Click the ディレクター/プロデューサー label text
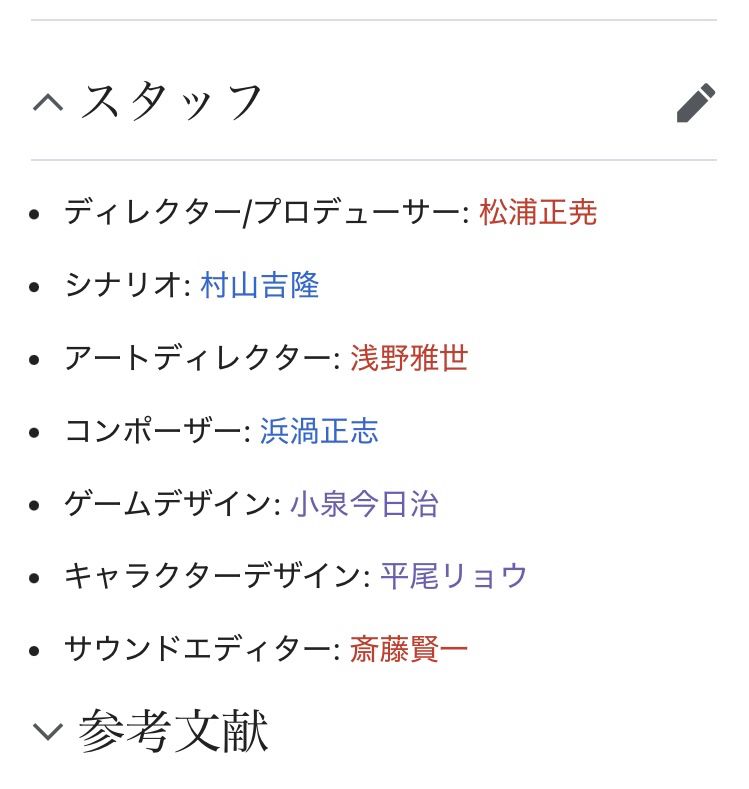Screen dimensions: 749x789 (263, 212)
